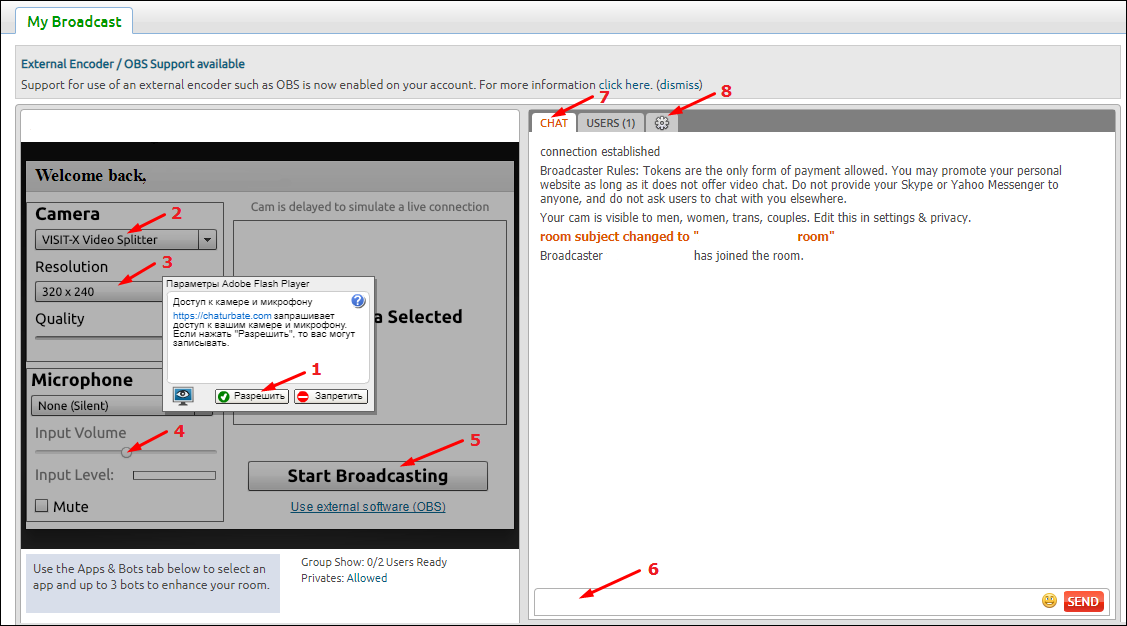The width and height of the screenshot is (1127, 626).
Task: Click the Разрешить (Allow) button
Action: point(252,396)
